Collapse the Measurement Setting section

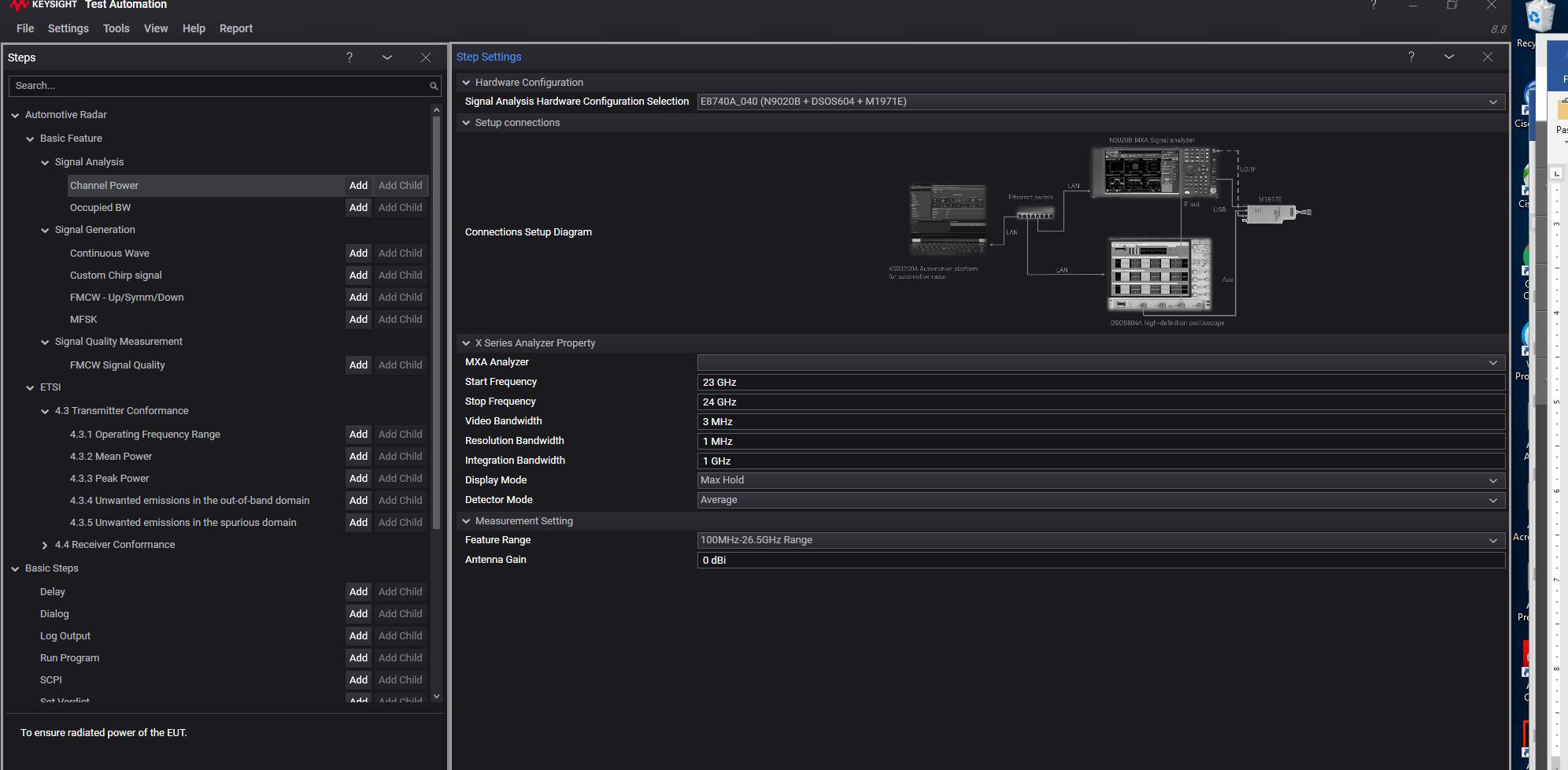[466, 521]
